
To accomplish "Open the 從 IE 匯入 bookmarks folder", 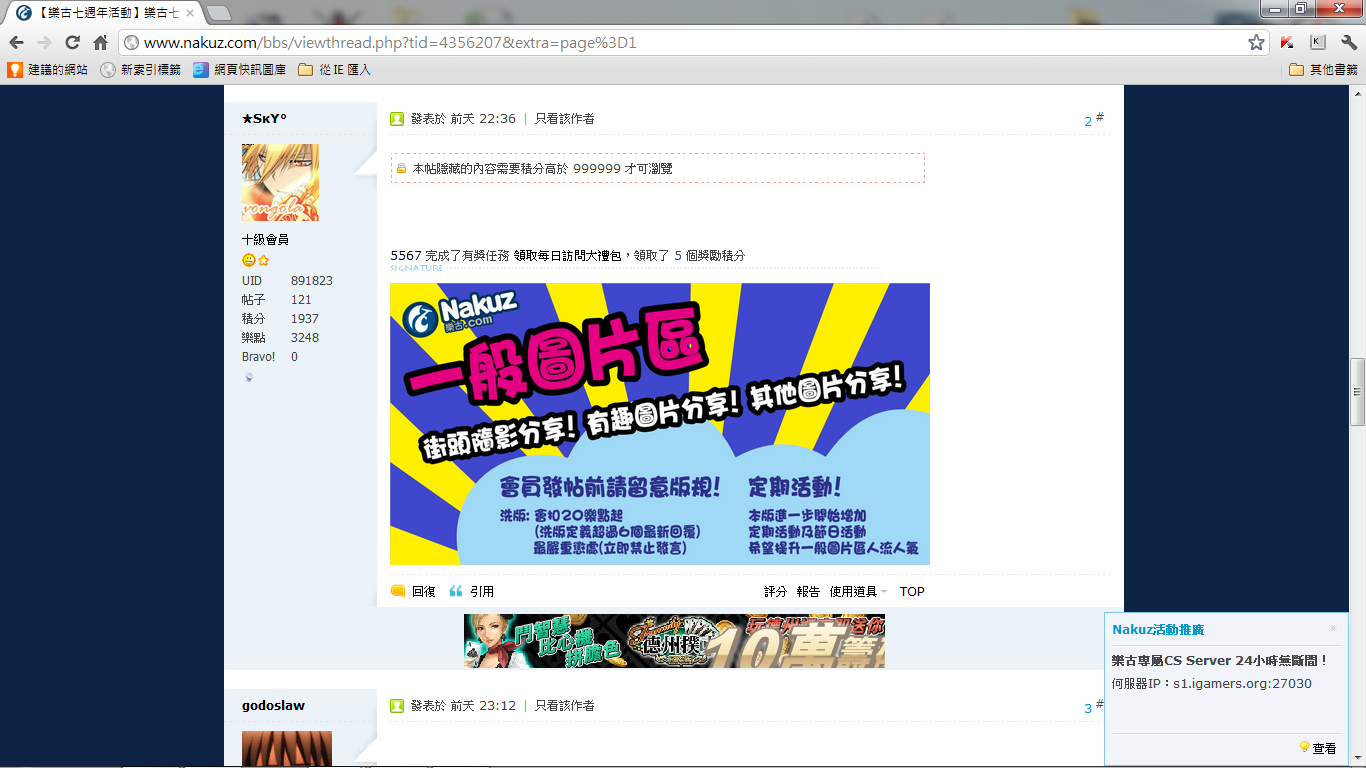I will [x=335, y=70].
